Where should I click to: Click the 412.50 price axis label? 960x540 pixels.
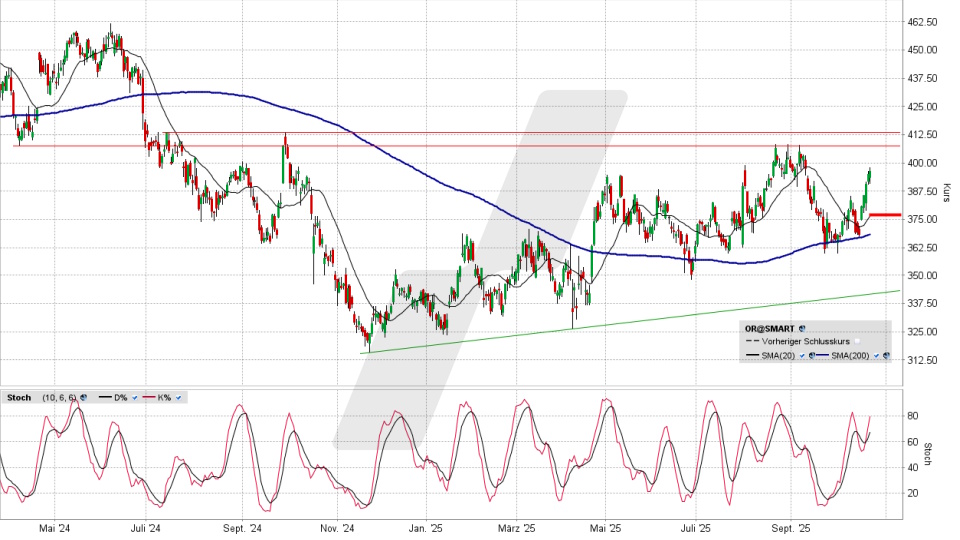tap(920, 134)
